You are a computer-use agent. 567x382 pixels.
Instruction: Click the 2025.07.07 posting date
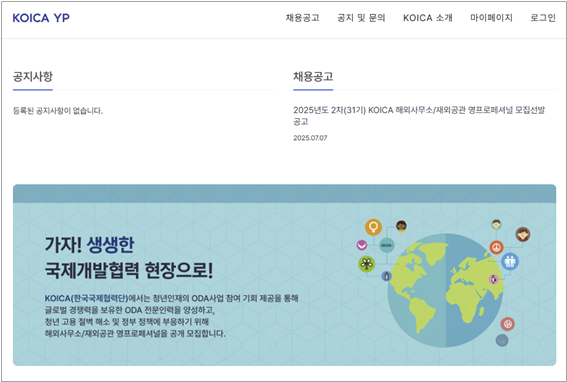(x=310, y=138)
